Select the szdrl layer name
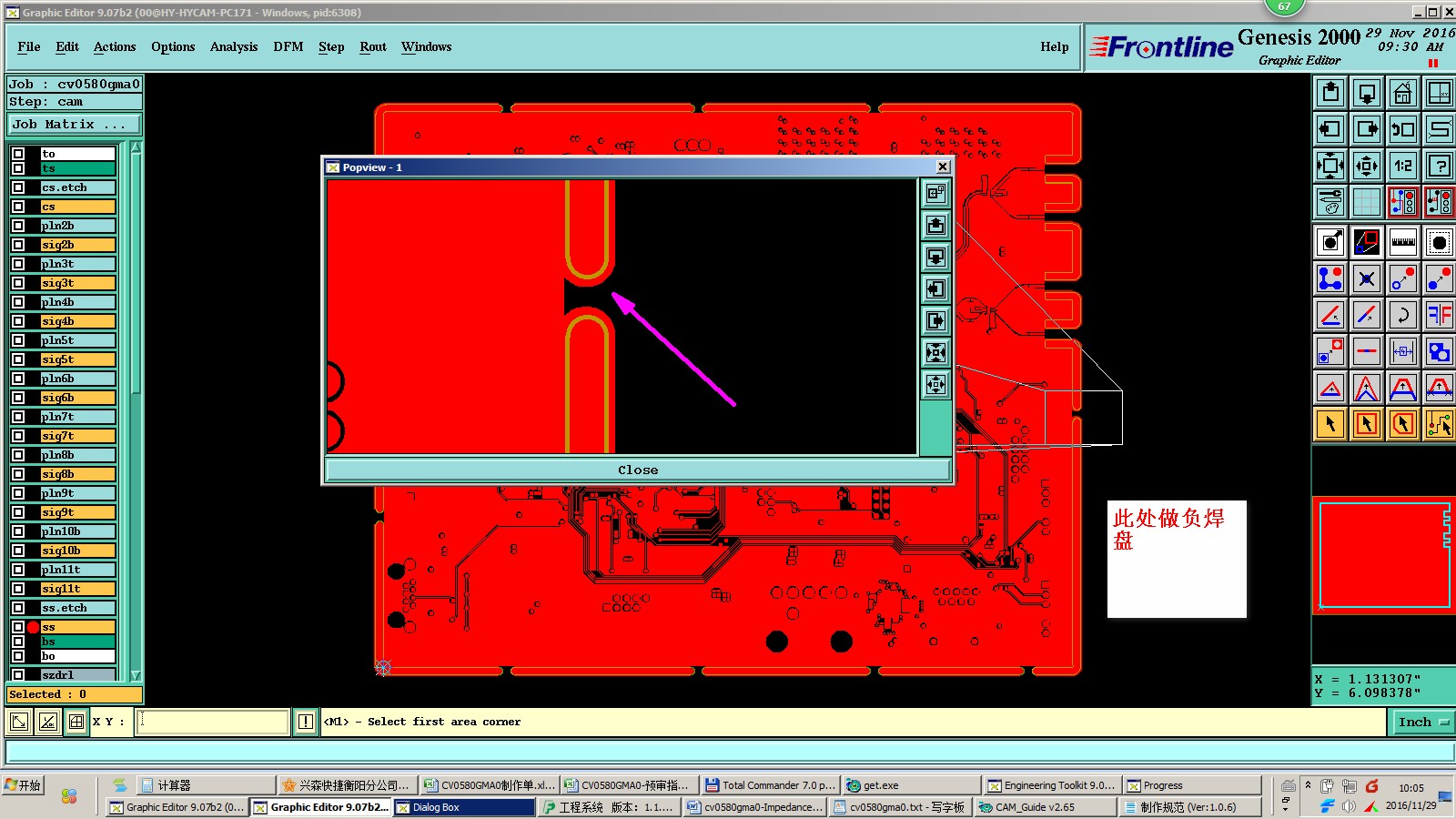The width and height of the screenshot is (1456, 819). (78, 675)
